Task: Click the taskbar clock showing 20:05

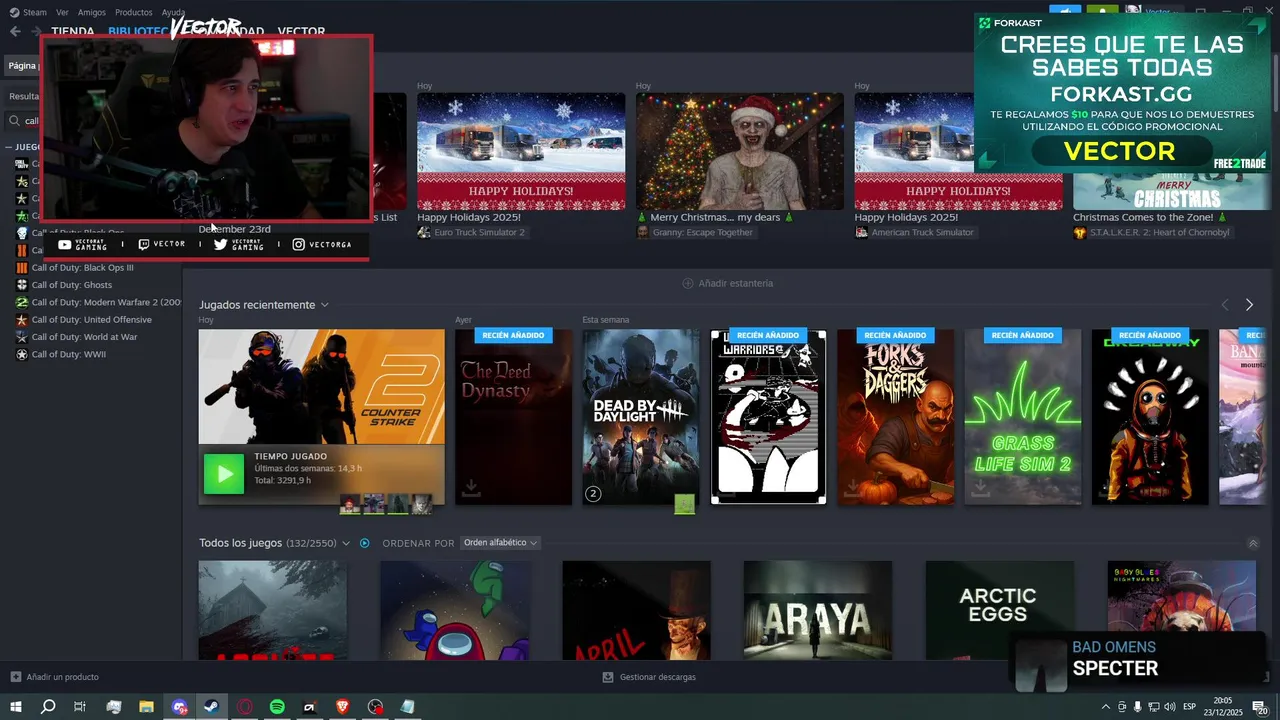Action: coord(1223,707)
